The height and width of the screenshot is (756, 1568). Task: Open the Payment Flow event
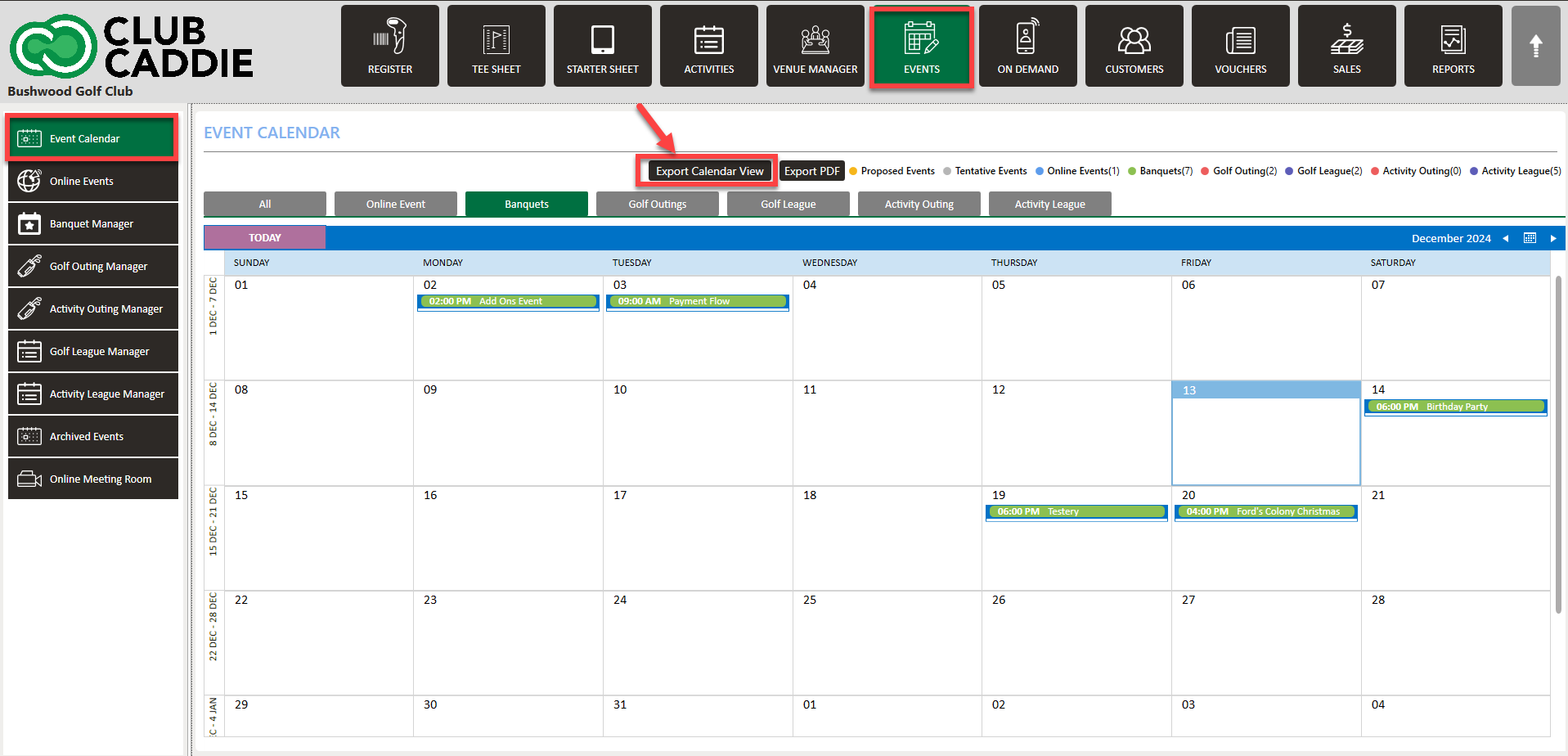pos(698,302)
